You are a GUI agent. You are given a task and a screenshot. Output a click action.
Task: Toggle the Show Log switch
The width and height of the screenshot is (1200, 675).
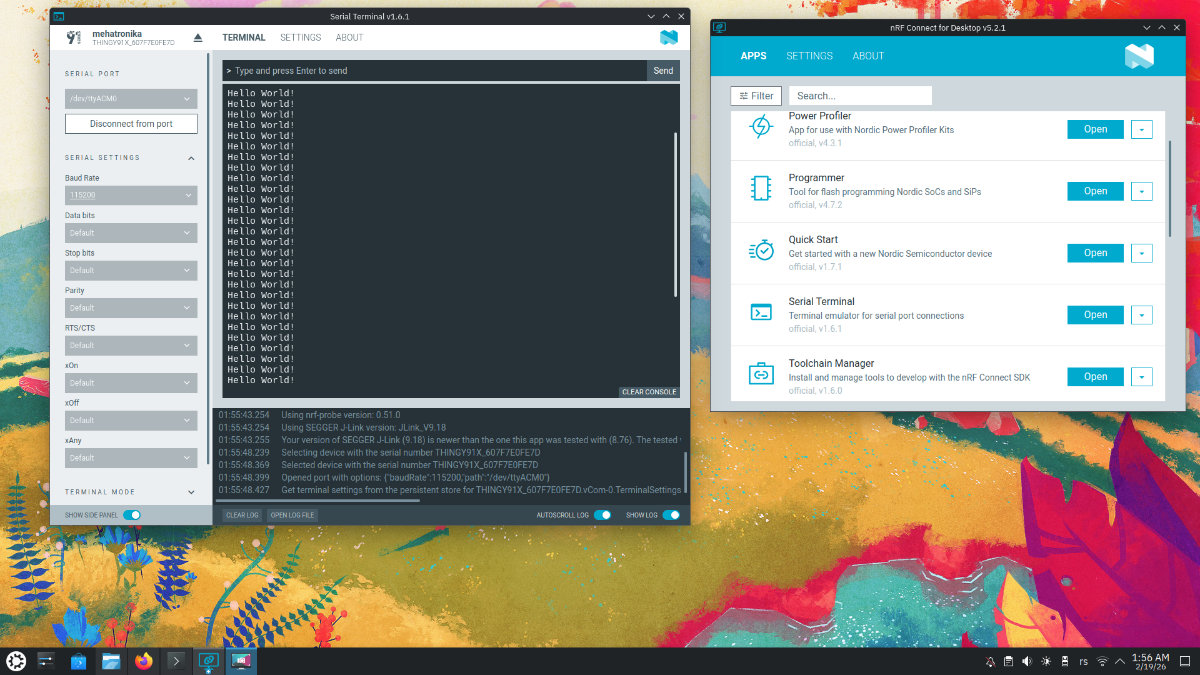(671, 515)
